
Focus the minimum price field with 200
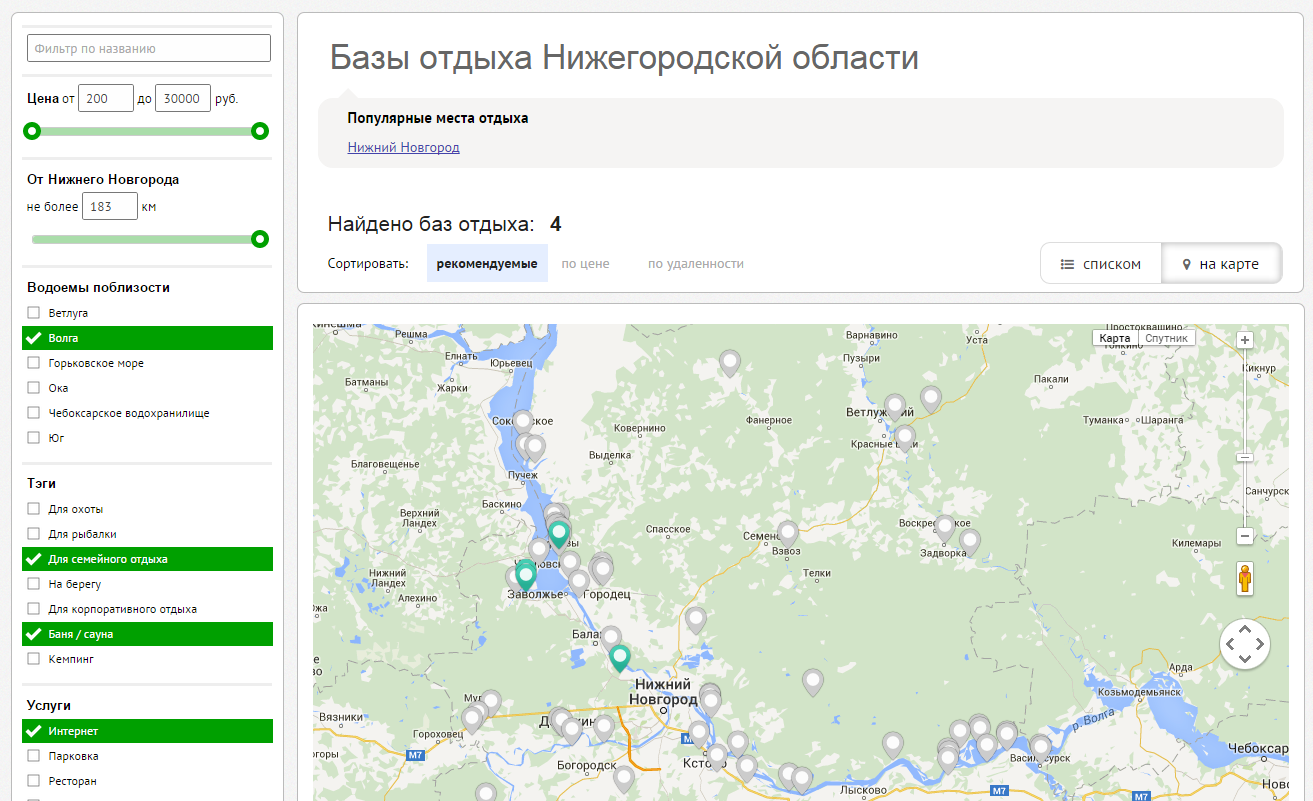pyautogui.click(x=106, y=98)
